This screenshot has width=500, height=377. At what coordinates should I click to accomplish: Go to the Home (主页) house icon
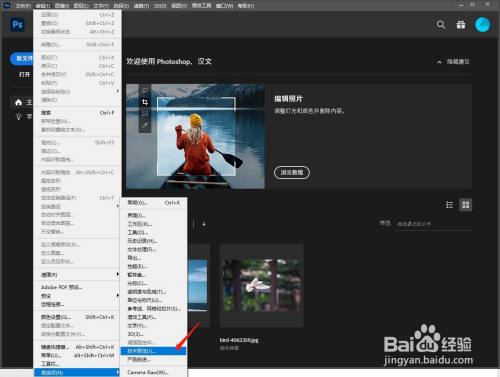click(x=19, y=102)
